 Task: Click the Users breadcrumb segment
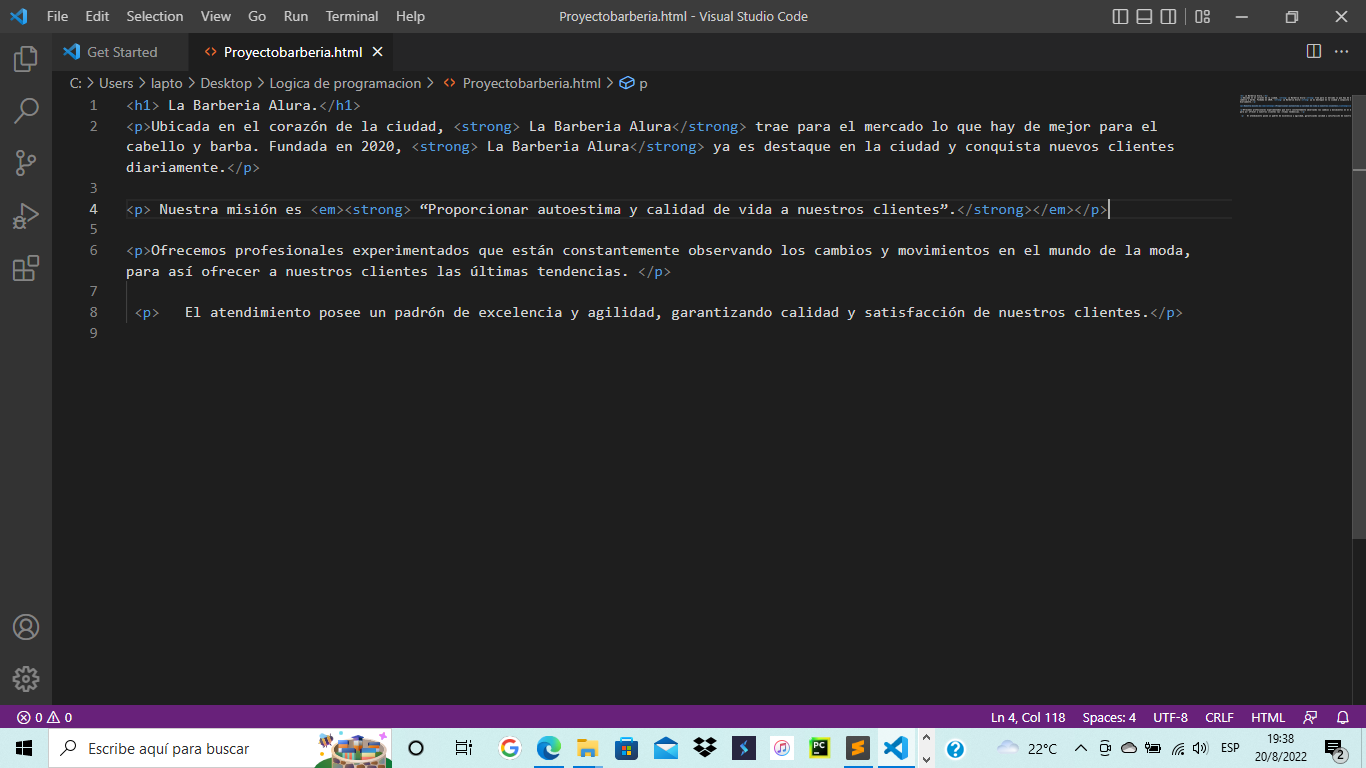[116, 83]
